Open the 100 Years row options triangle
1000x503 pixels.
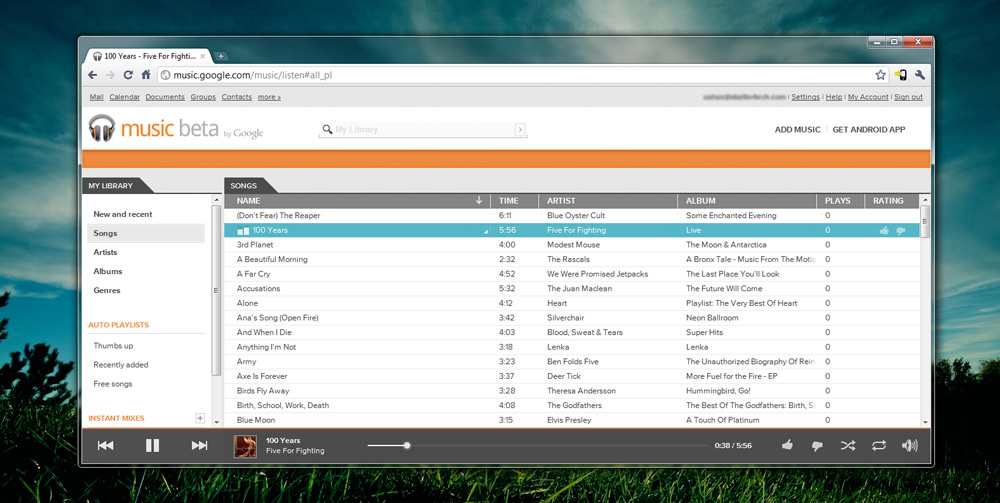485,232
